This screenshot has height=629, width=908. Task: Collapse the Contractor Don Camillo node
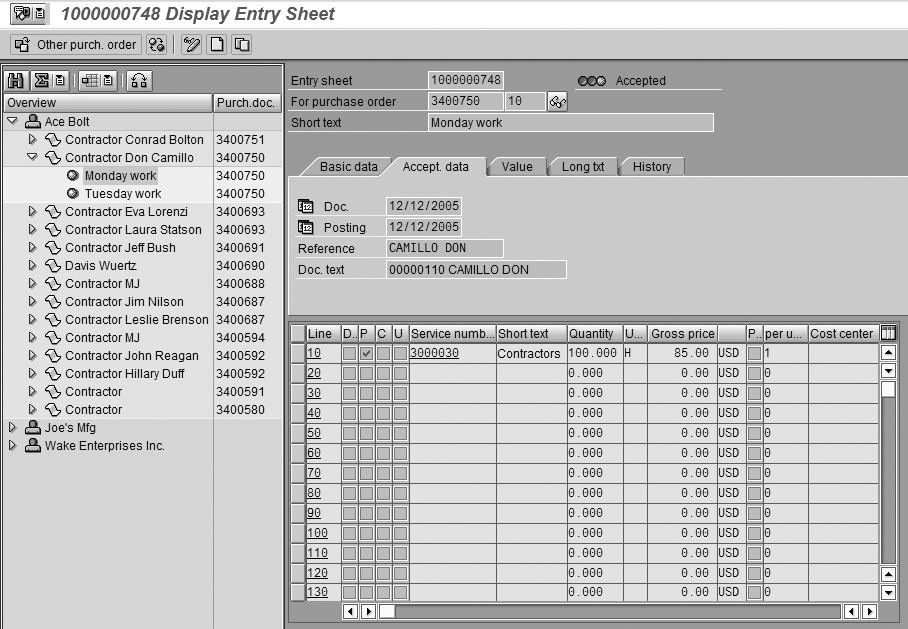pos(32,158)
